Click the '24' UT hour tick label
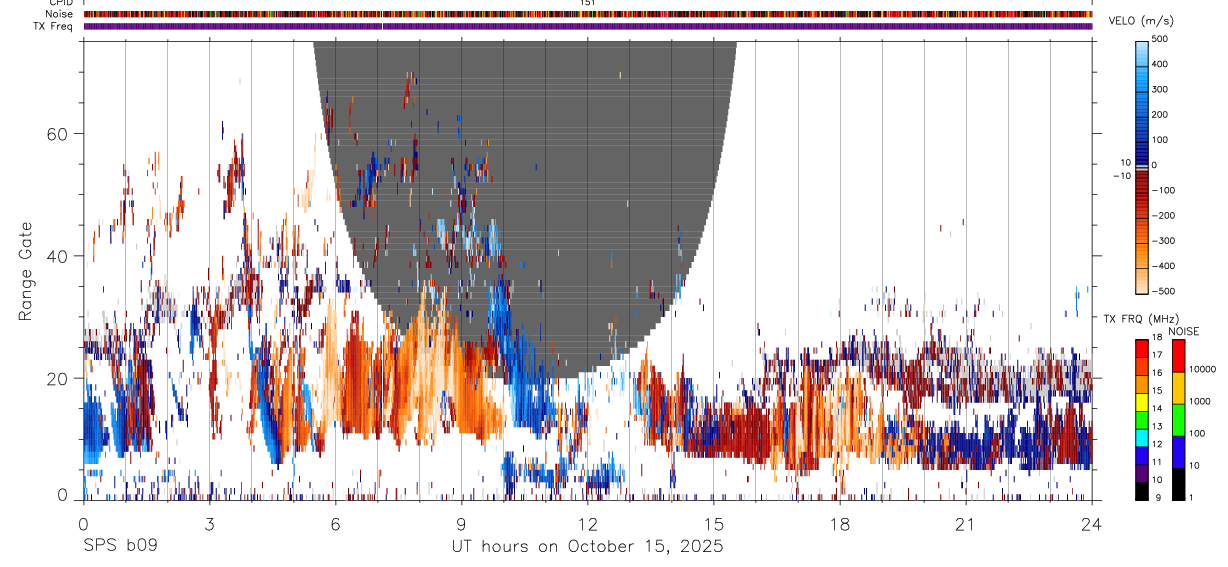Image resolution: width=1228 pixels, height=567 pixels. [x=1091, y=524]
